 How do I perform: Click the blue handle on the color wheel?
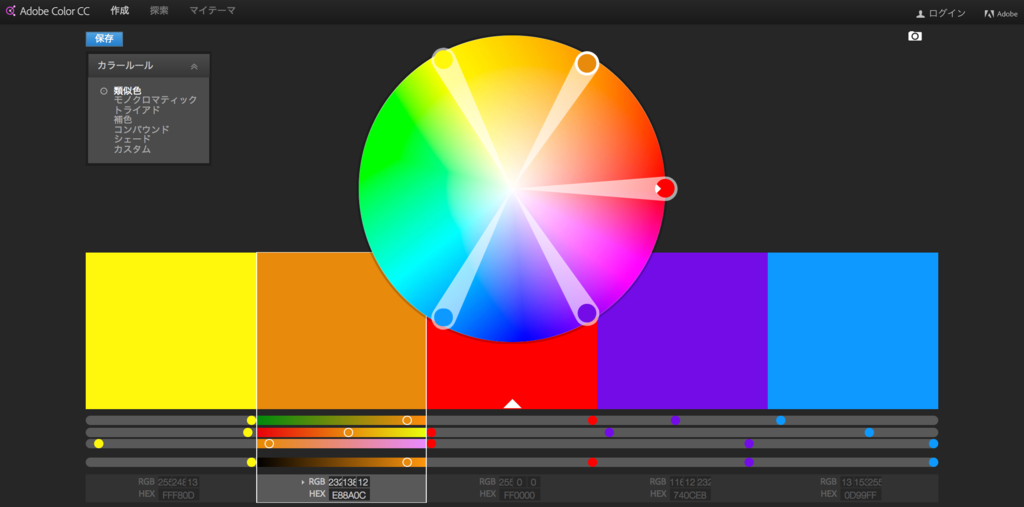coord(443,318)
